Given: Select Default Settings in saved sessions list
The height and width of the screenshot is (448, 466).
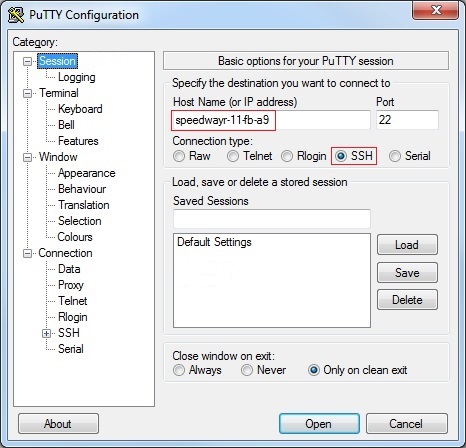Looking at the screenshot, I should [x=214, y=242].
